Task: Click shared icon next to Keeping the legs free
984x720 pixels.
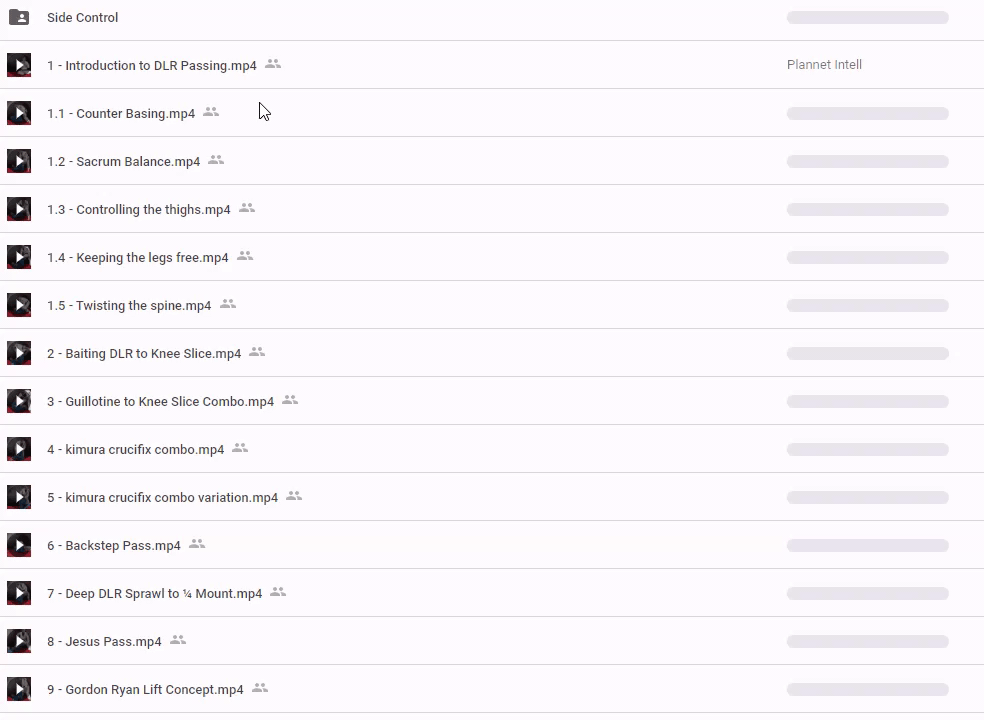Action: coord(245,256)
